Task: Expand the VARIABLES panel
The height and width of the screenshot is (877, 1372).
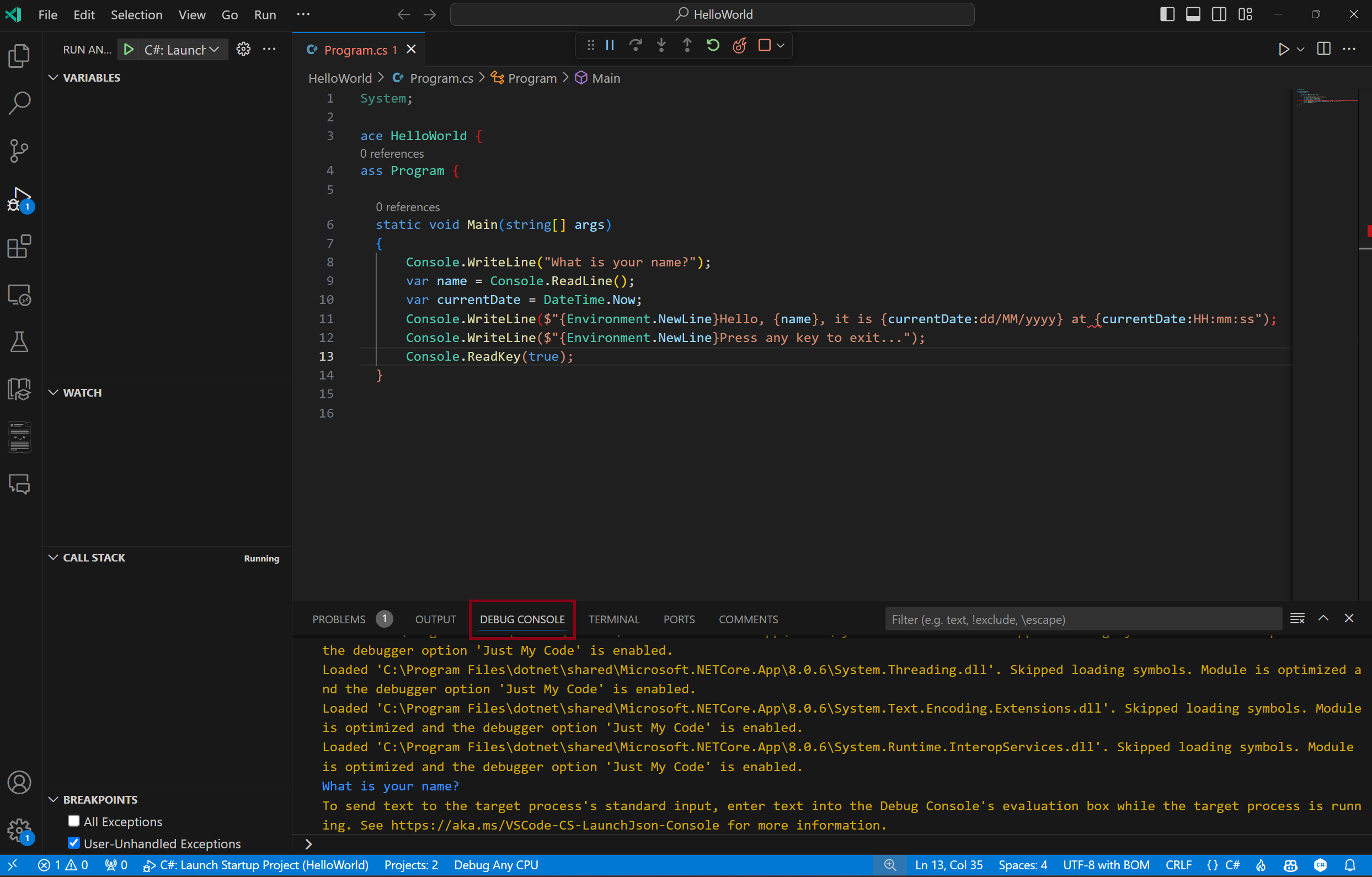Action: [x=55, y=78]
